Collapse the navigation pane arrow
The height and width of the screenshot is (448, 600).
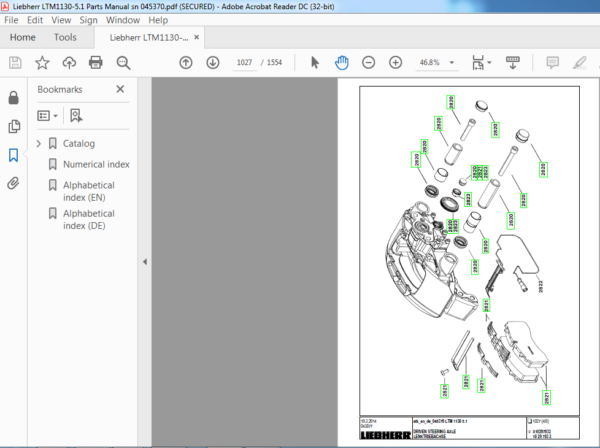(145, 262)
